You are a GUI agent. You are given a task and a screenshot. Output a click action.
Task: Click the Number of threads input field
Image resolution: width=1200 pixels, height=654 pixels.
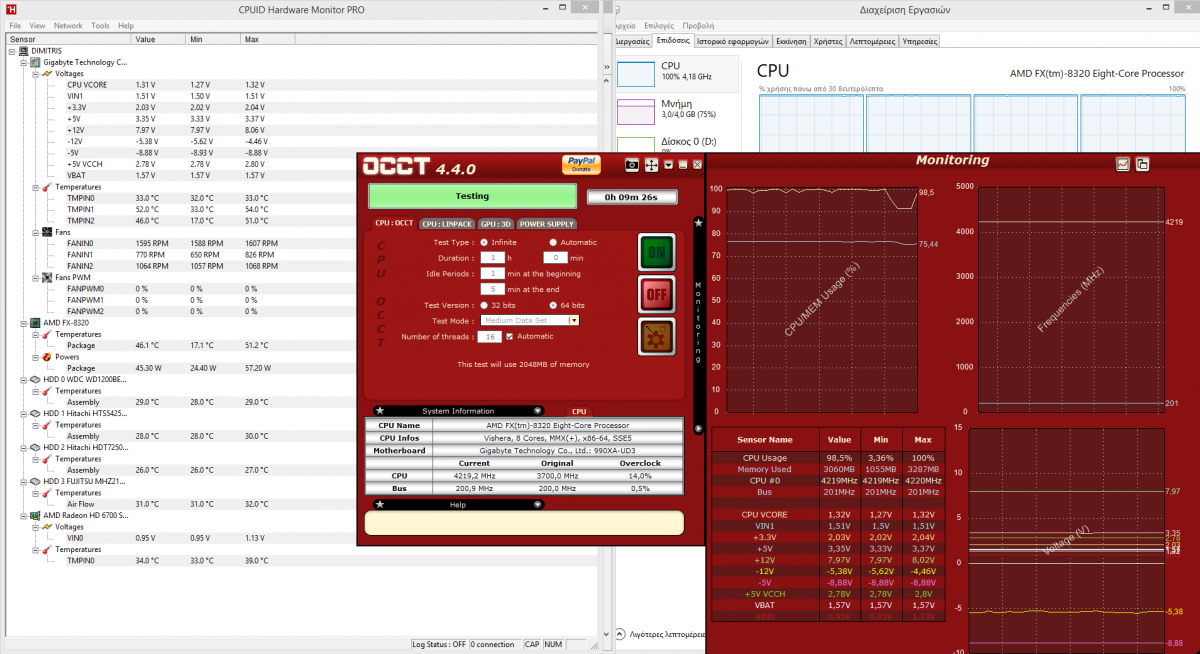(x=492, y=336)
